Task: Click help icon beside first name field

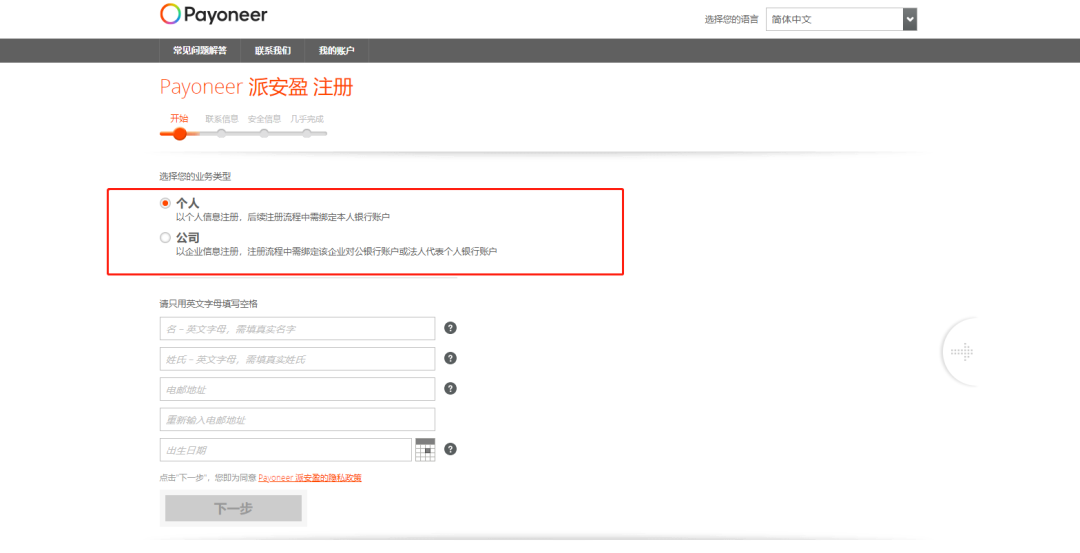Action: click(x=450, y=328)
